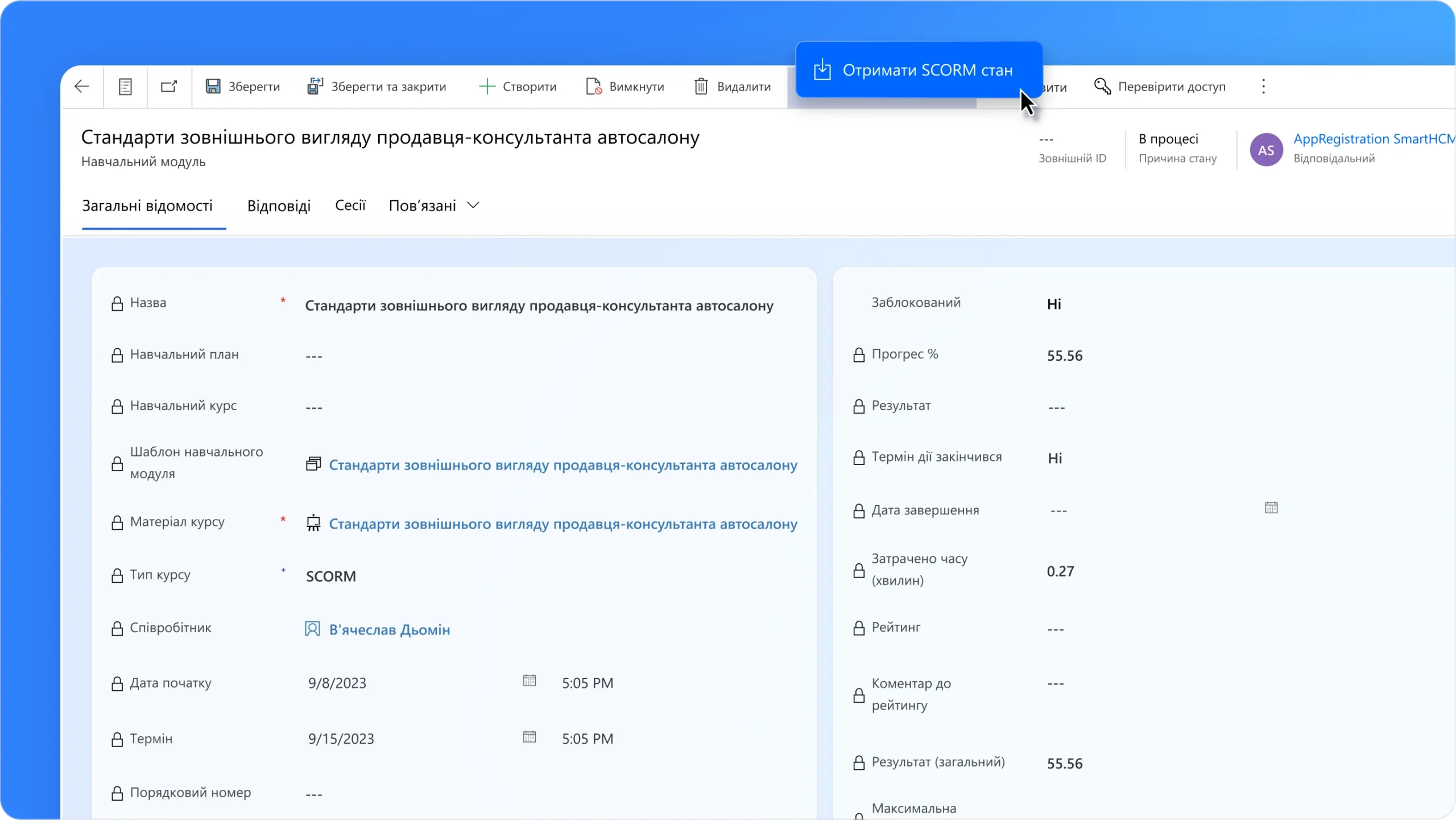Click the Save floppy disk icon
The width and height of the screenshot is (1456, 820).
(x=213, y=86)
